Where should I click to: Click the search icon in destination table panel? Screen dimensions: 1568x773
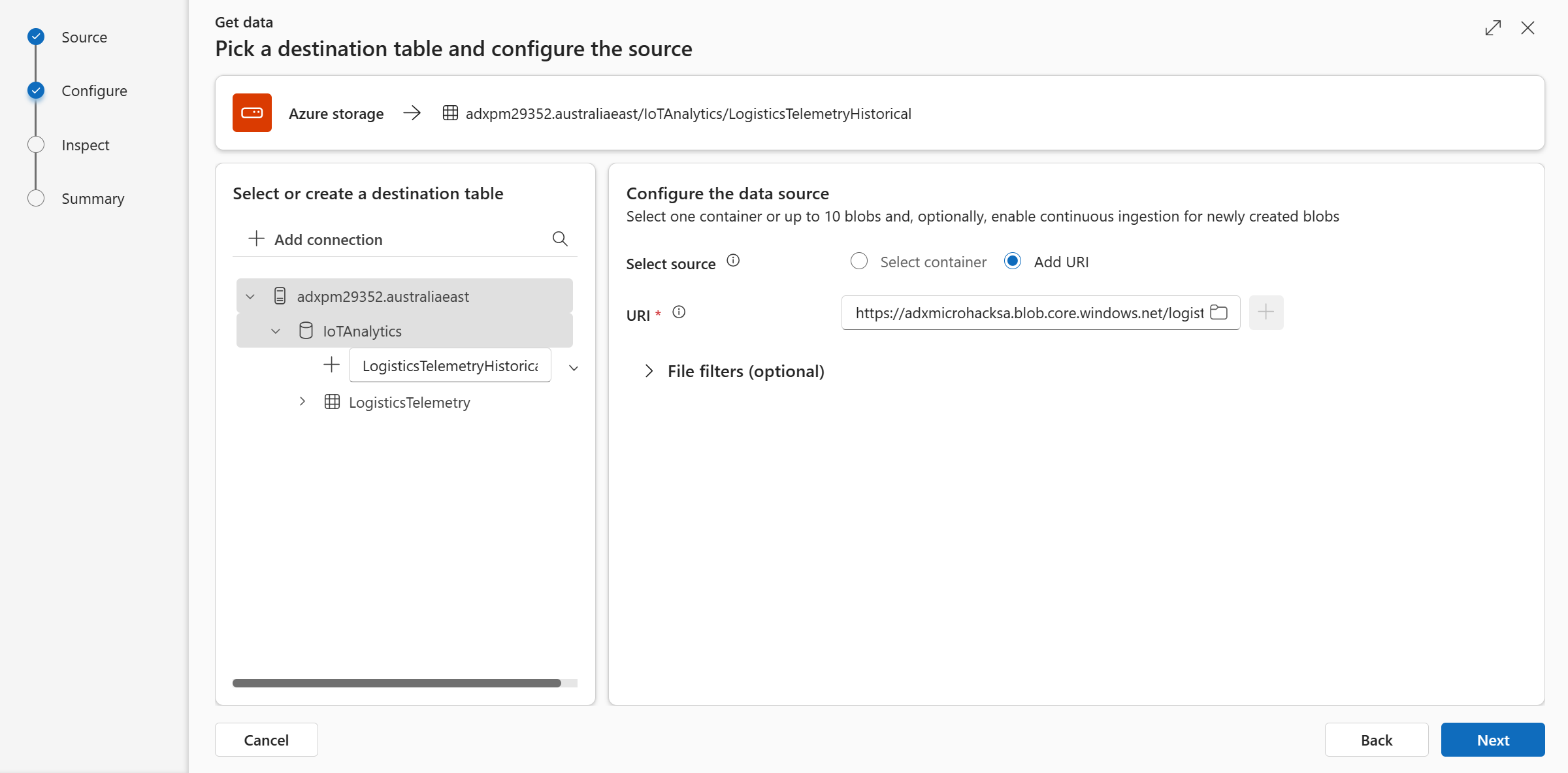coord(560,239)
